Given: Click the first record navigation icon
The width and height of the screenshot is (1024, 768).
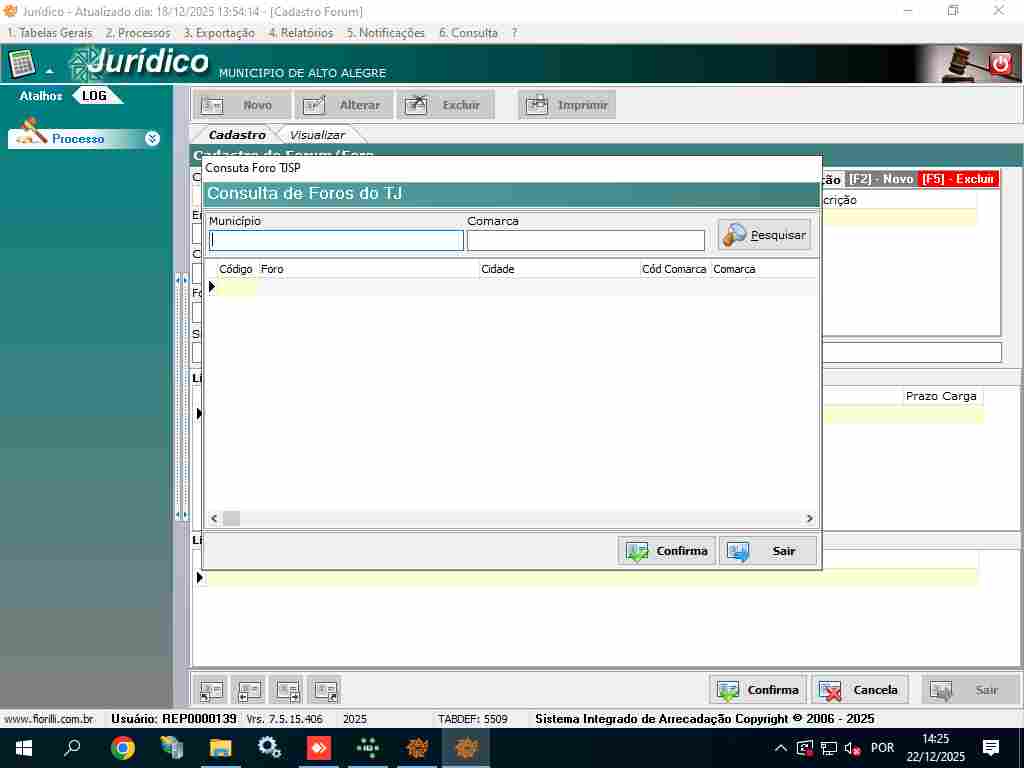Looking at the screenshot, I should [211, 690].
